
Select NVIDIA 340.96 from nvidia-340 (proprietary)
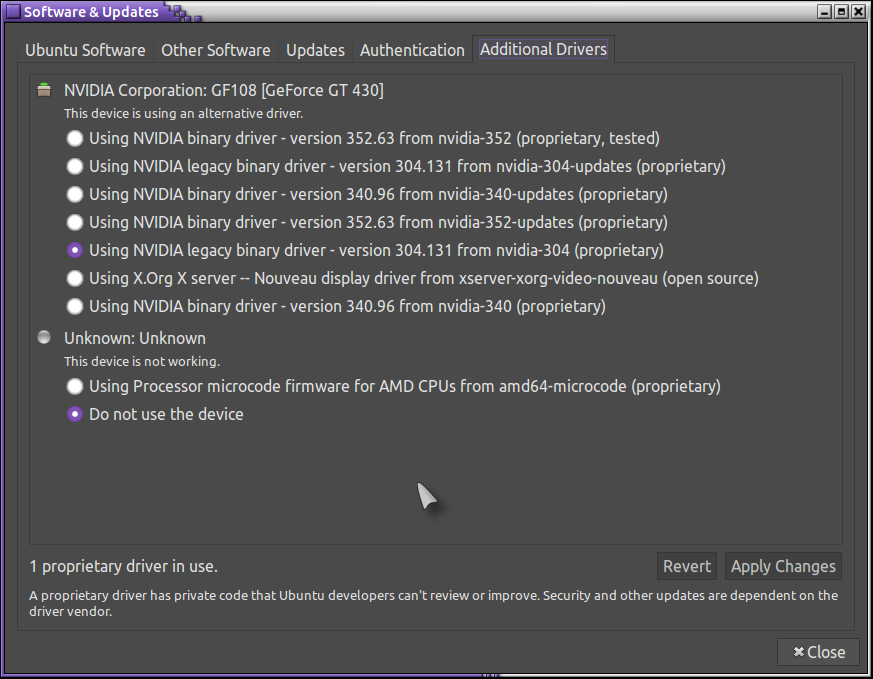tap(336, 306)
